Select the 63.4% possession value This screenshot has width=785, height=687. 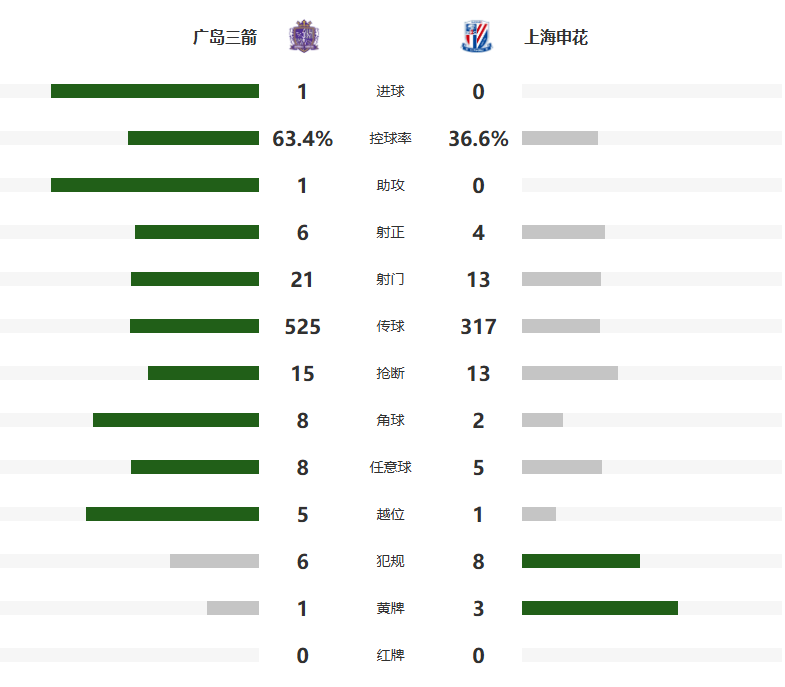[x=302, y=139]
